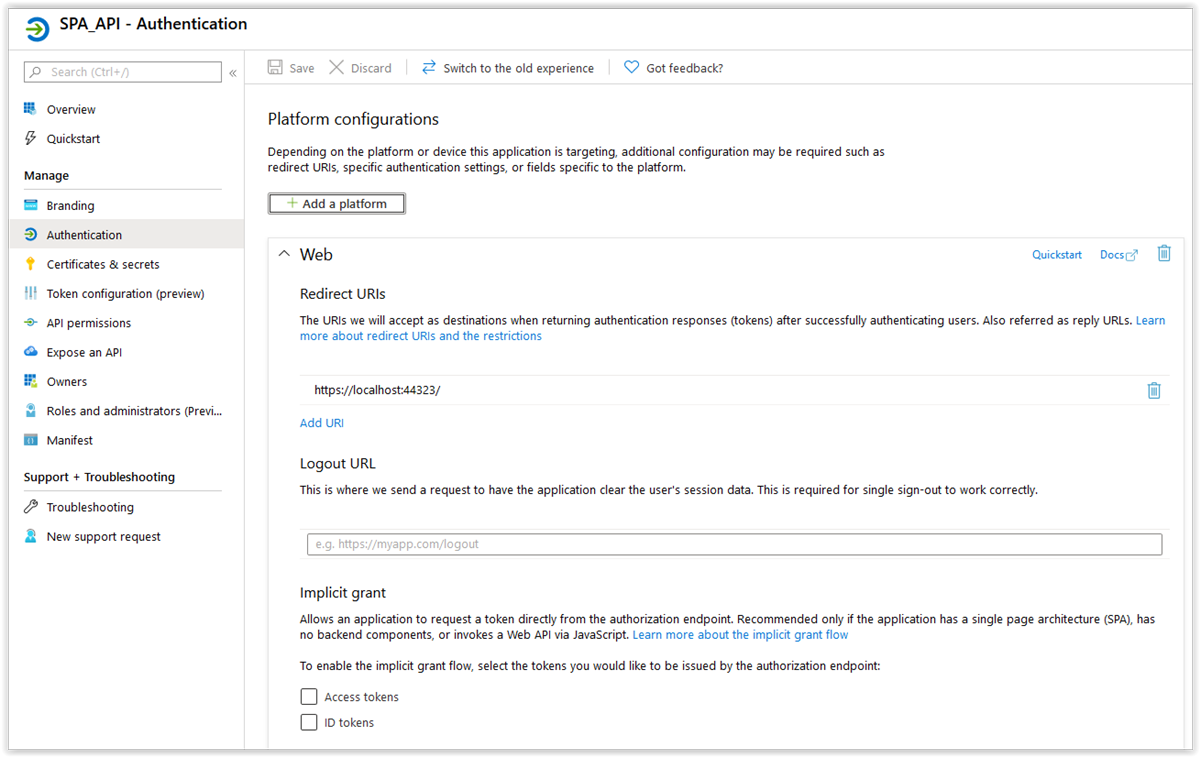1200x757 pixels.
Task: Click the Save disk icon
Action: pos(275,68)
